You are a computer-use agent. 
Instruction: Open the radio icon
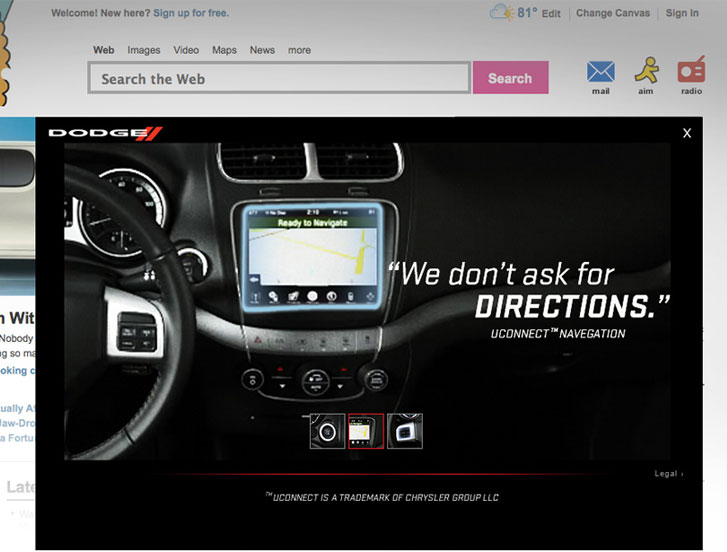coord(691,71)
